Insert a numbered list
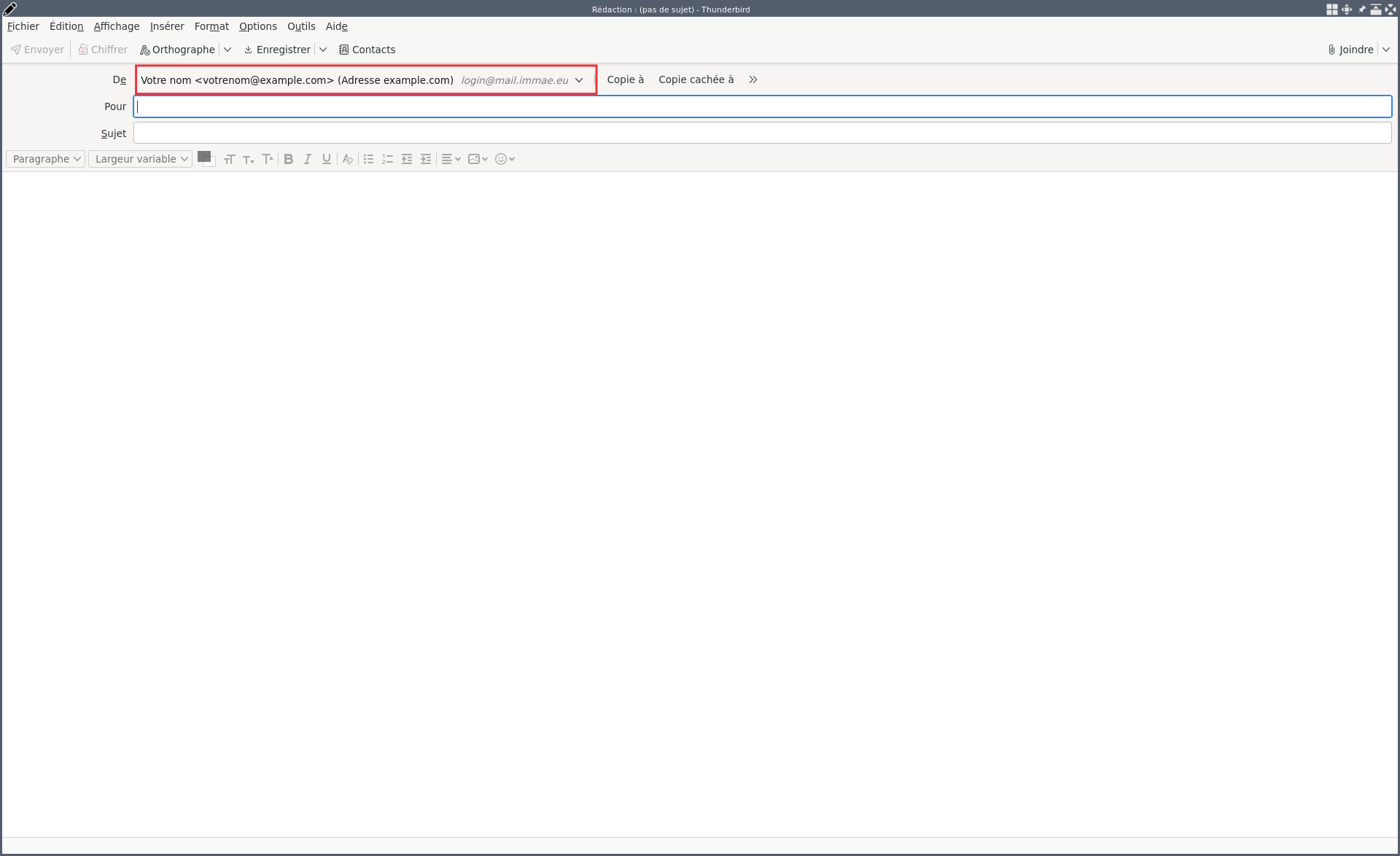1400x856 pixels. (x=388, y=159)
